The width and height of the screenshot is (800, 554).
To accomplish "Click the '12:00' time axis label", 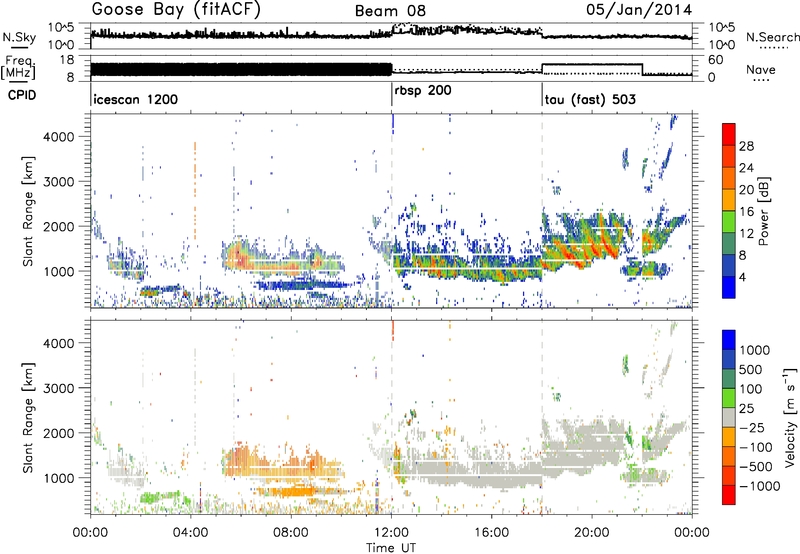I will (x=391, y=533).
